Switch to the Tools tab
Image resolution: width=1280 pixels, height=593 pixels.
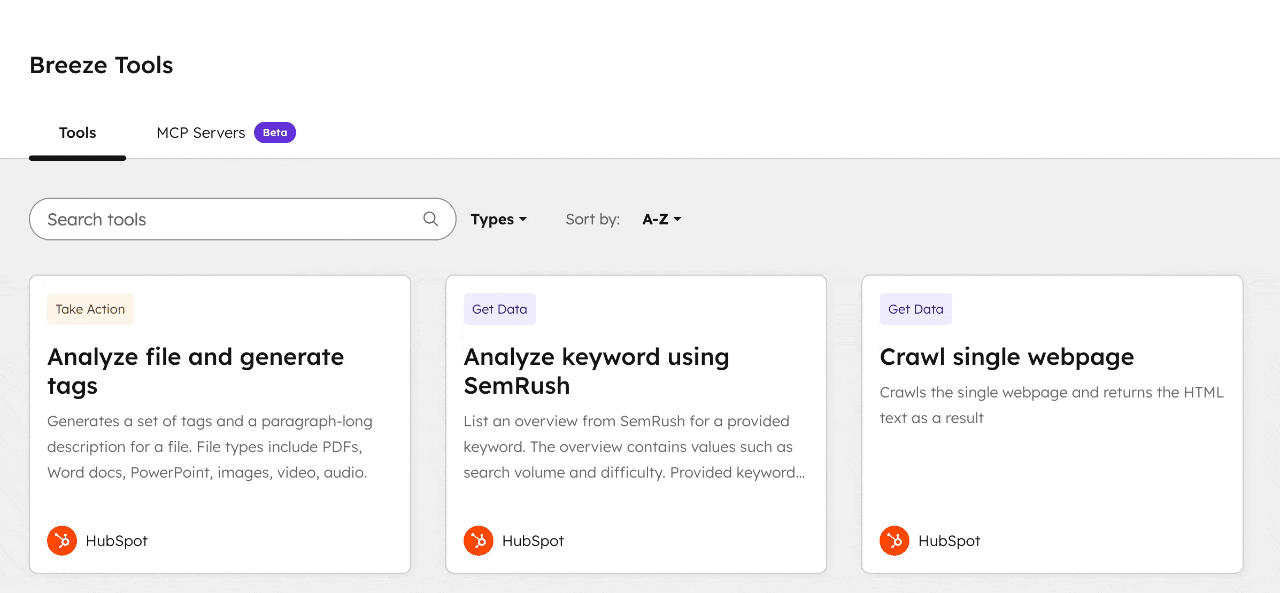77,132
